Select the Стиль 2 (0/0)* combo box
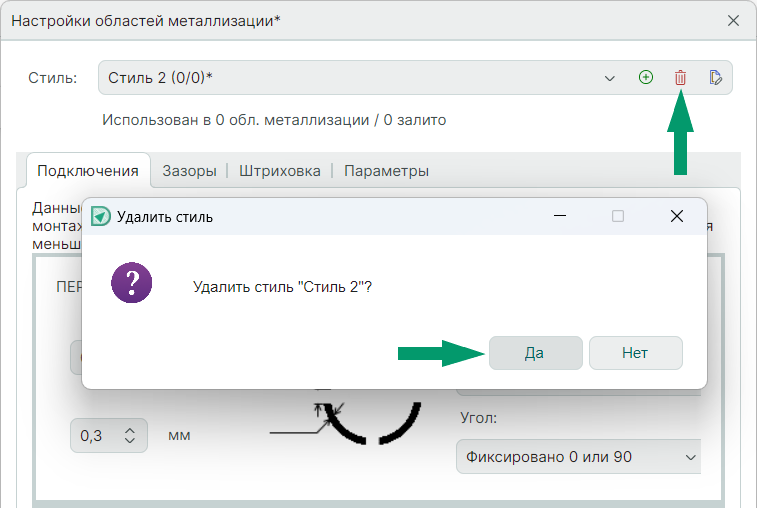This screenshot has width=757, height=508. coord(415,77)
